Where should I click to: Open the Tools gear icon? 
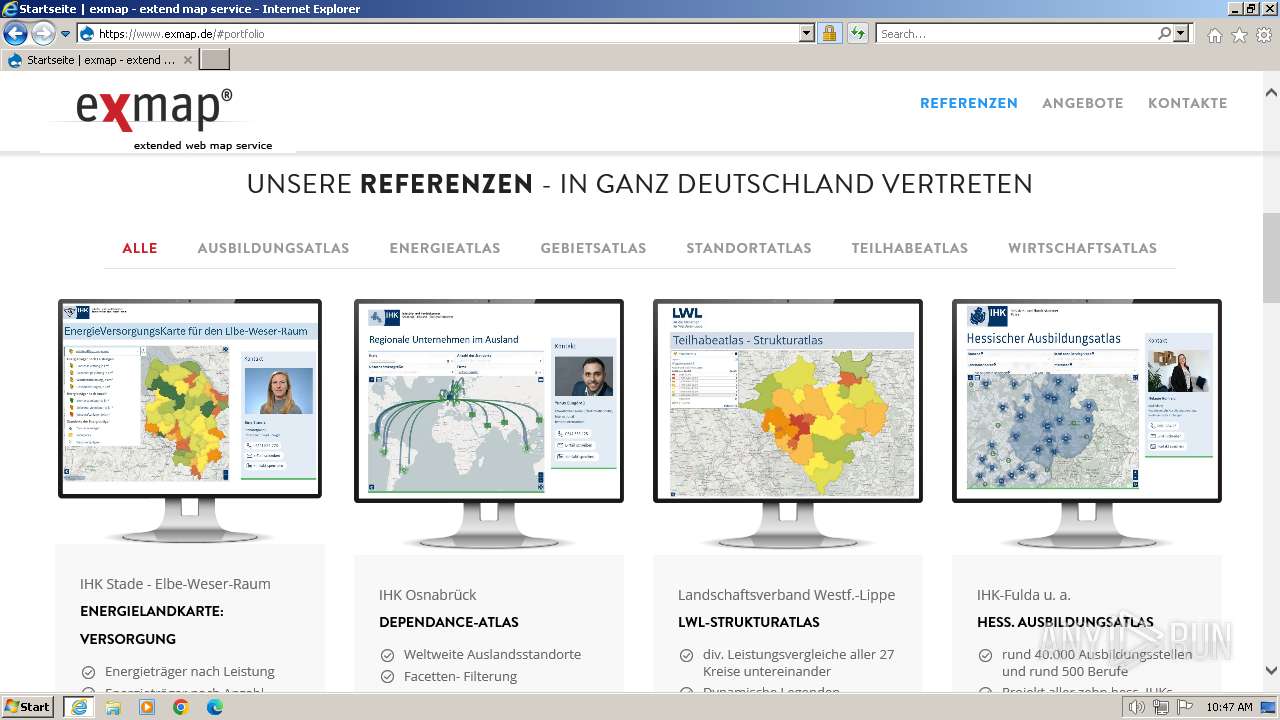[x=1264, y=35]
